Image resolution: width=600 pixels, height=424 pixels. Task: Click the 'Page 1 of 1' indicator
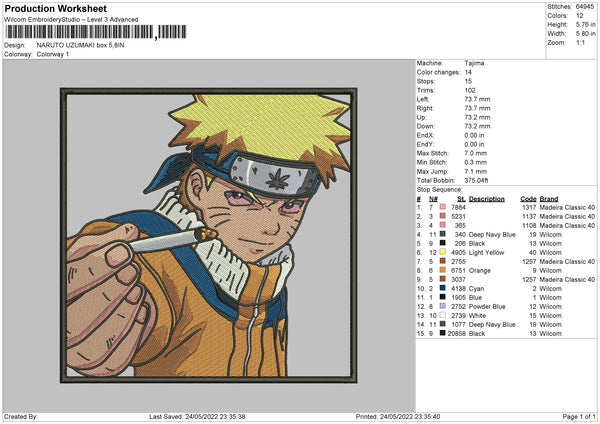(579, 416)
